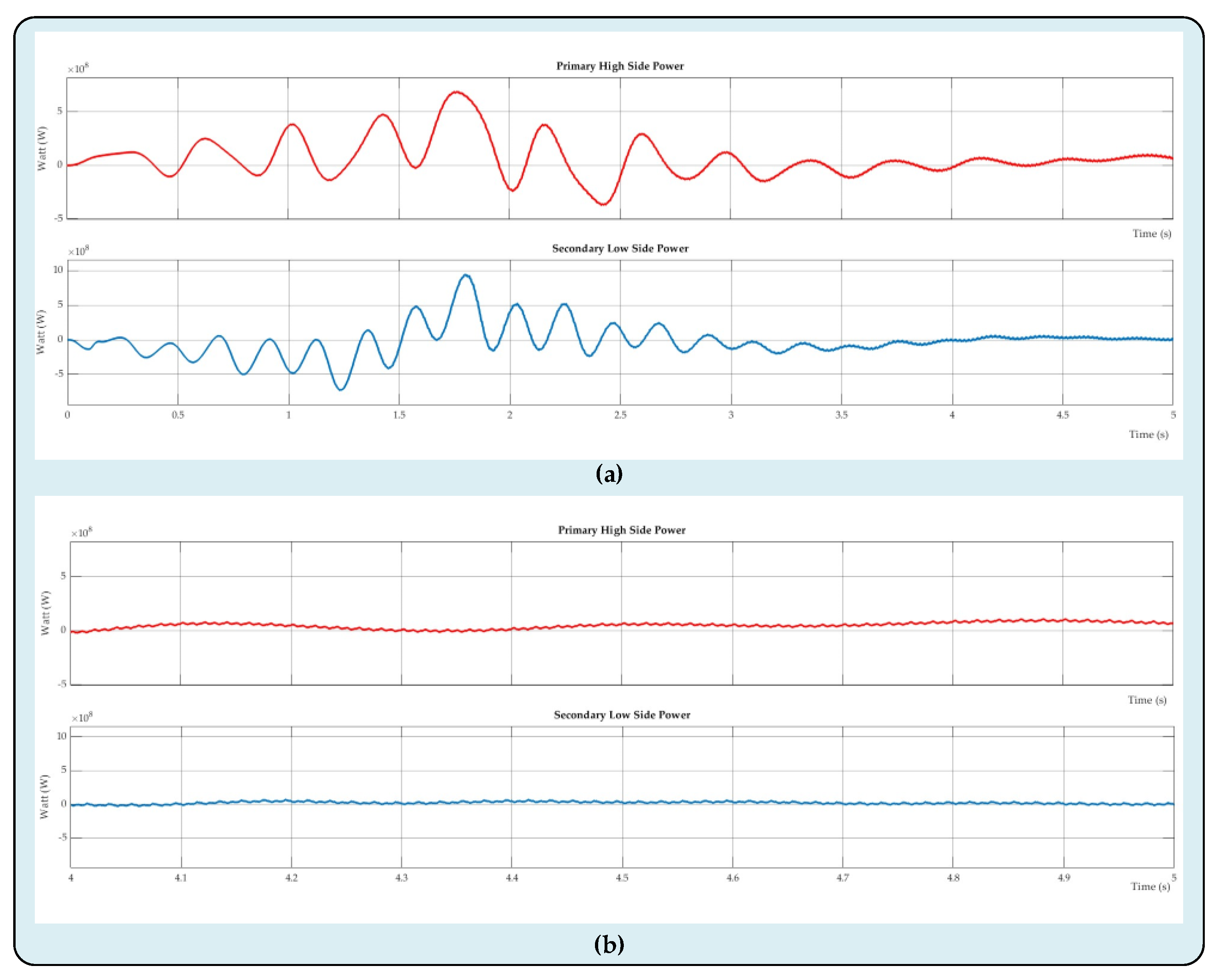Click x-axis tick label 4.2 in figure (b)
The image size is (1218, 980).
pos(291,878)
